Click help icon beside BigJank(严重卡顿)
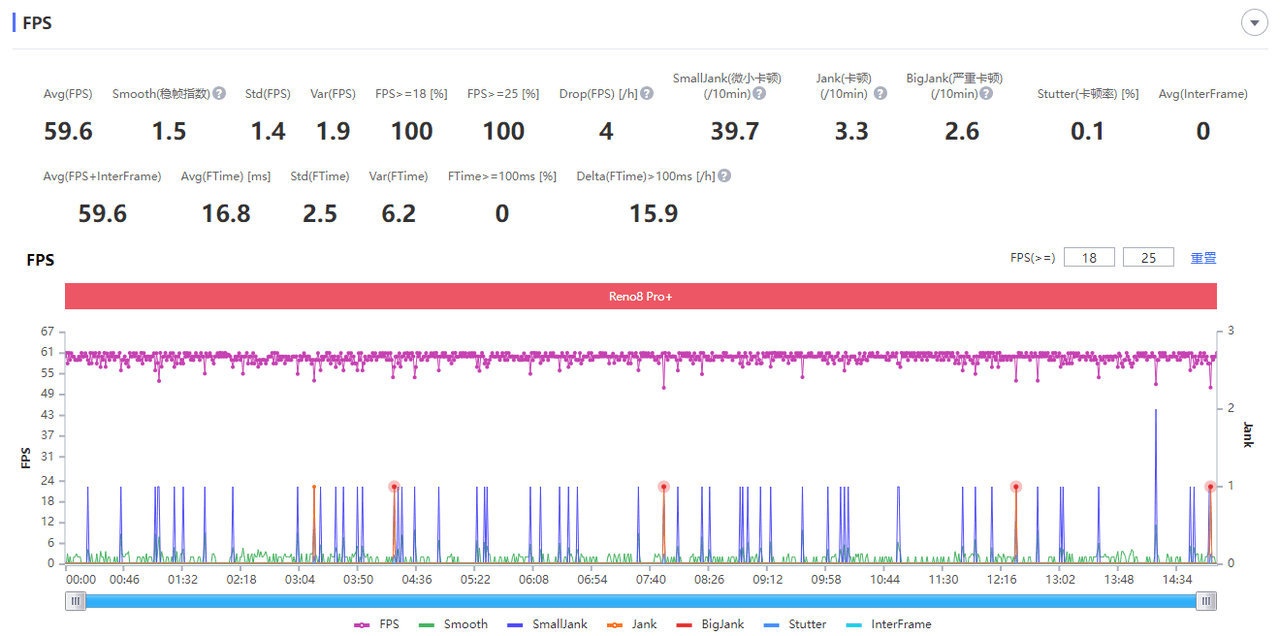Image resolution: width=1280 pixels, height=636 pixels. point(986,94)
